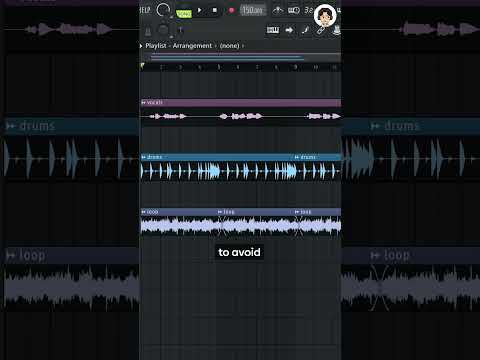Stop playback with the Stop button
Image resolution: width=480 pixels, height=360 pixels.
point(215,10)
